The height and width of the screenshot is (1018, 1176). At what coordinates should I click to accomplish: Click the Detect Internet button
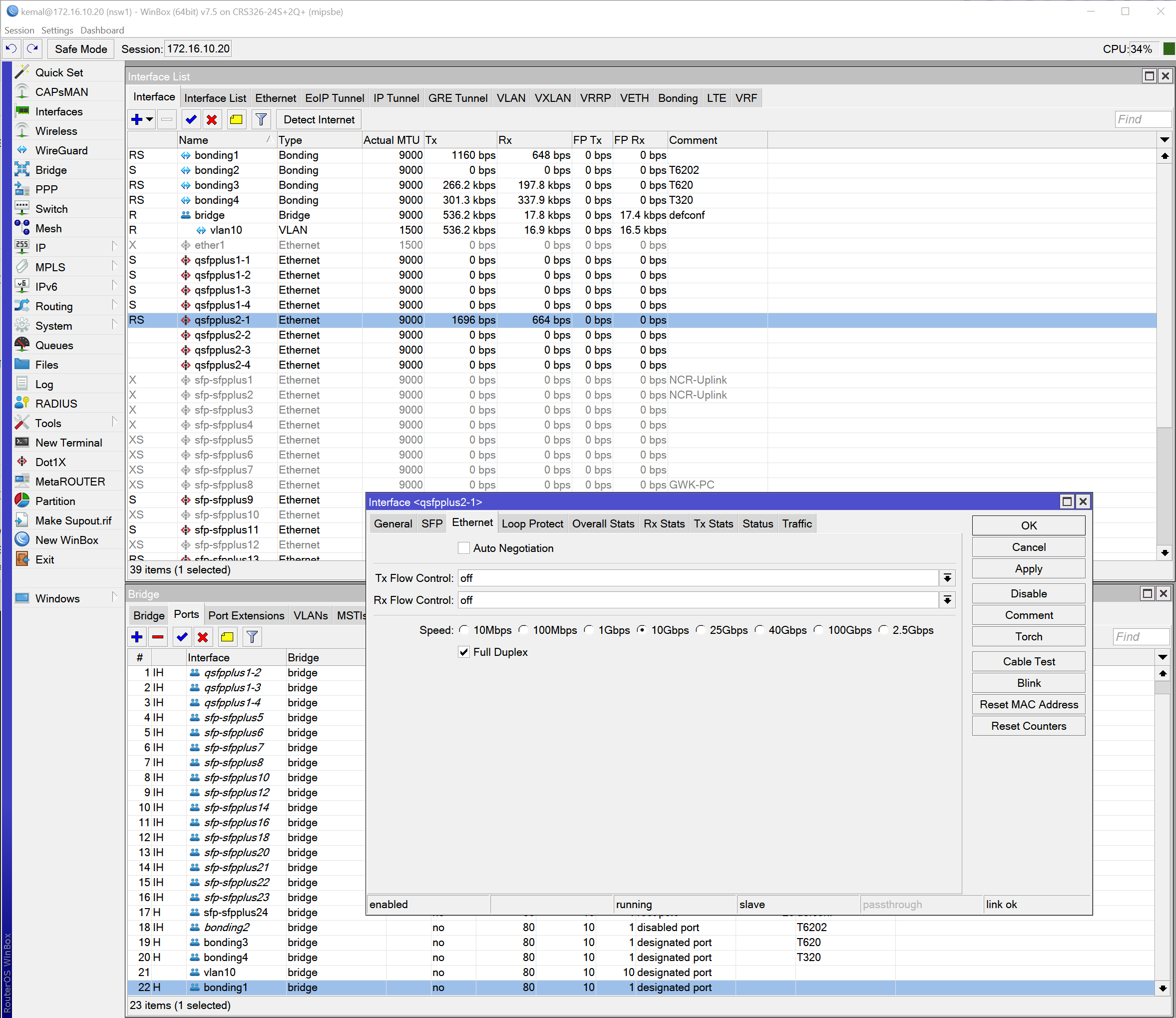[x=318, y=119]
